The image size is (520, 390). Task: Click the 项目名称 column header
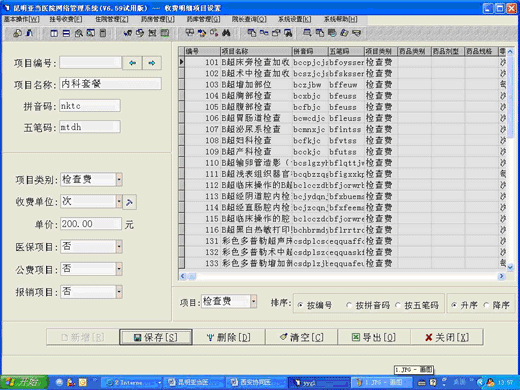coord(256,51)
